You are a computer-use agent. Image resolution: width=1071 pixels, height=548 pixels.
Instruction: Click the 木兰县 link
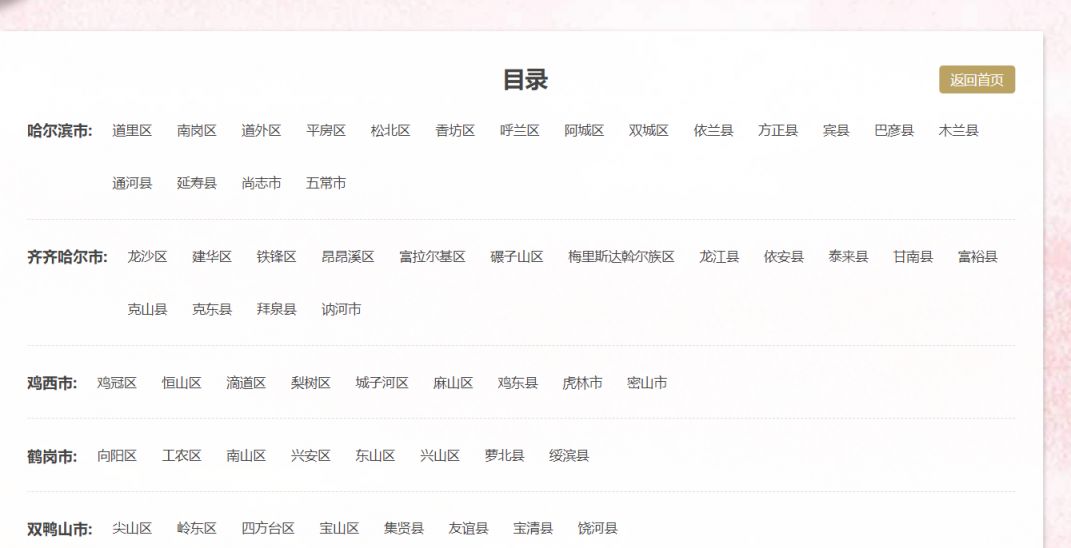(958, 131)
